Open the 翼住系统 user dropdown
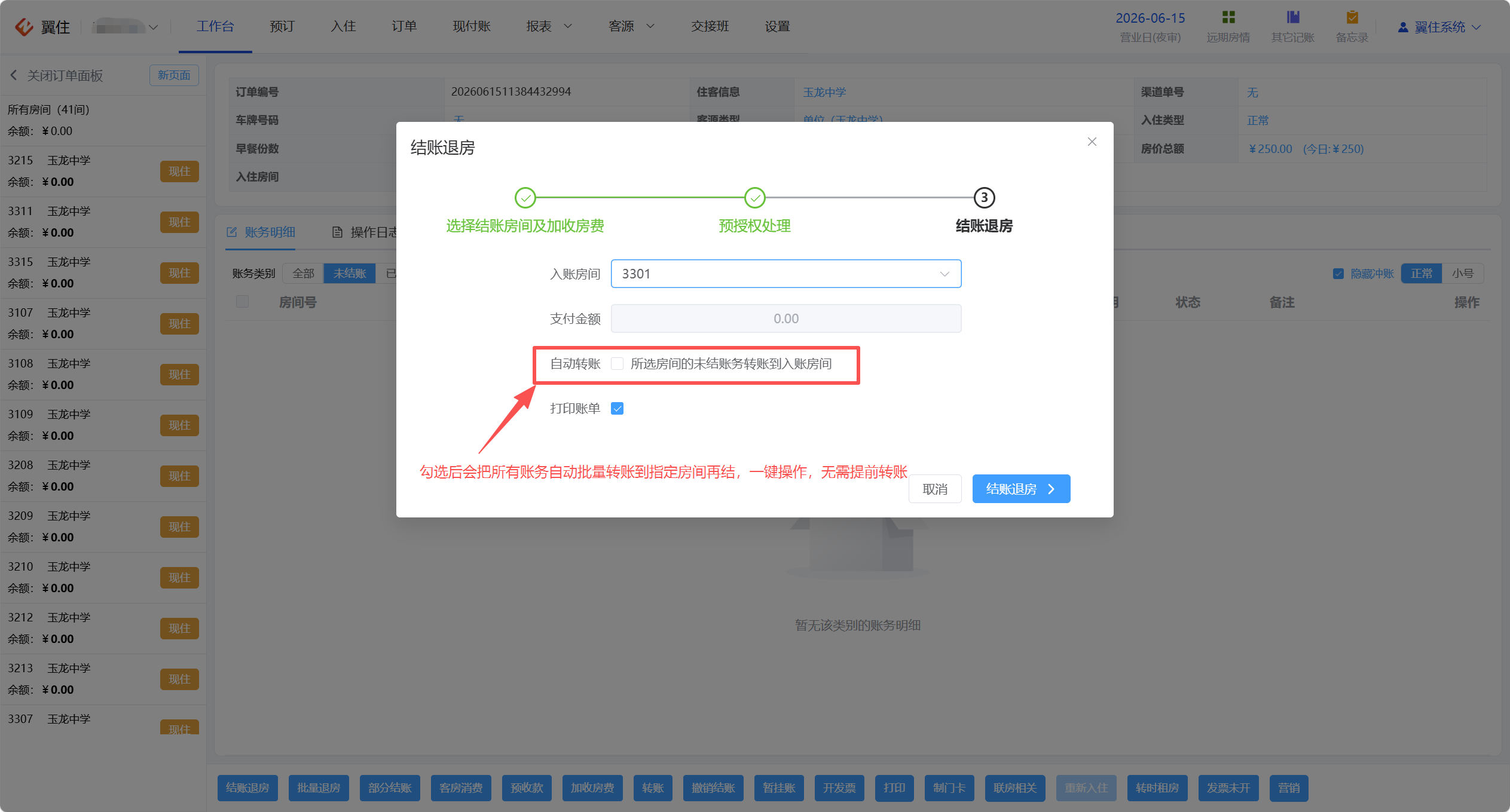This screenshot has height=812, width=1510. coord(1439,27)
